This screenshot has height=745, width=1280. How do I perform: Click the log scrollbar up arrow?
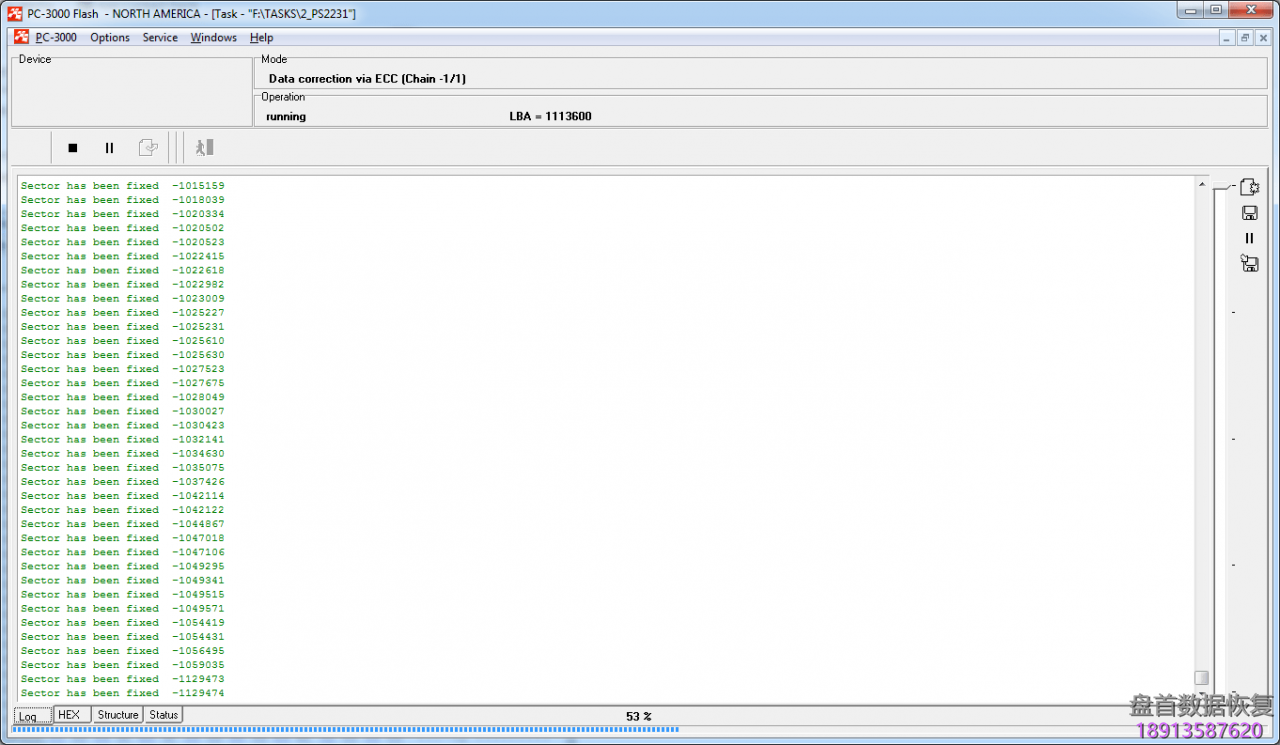(x=1202, y=185)
